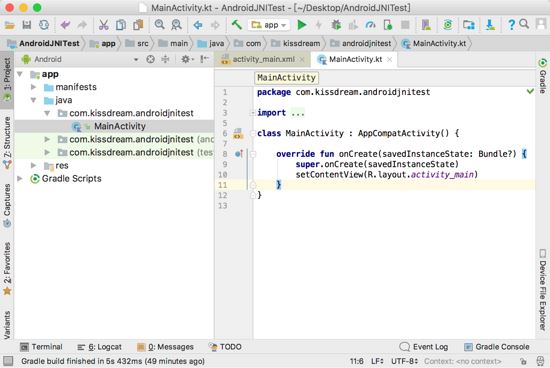This screenshot has height=368, width=550.
Task: Click the Copy icon in toolbar
Action: pyautogui.click(x=121, y=25)
